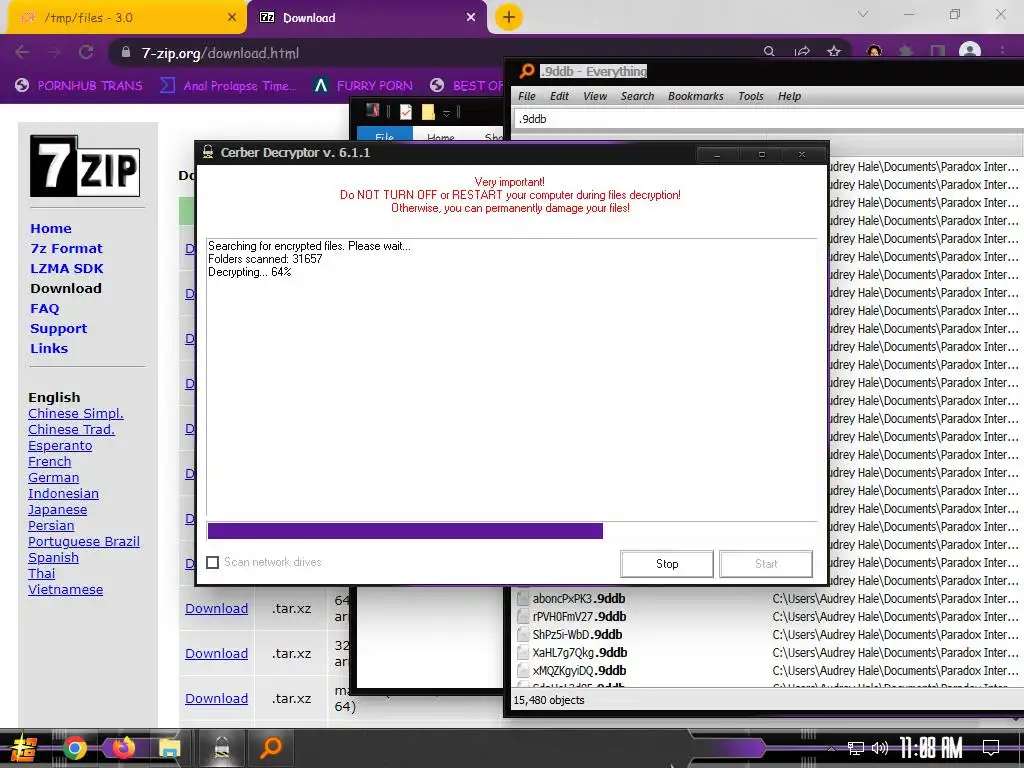Image resolution: width=1024 pixels, height=768 pixels.
Task: Open Chrome's three-dot menu
Action: pyautogui.click(x=1002, y=51)
